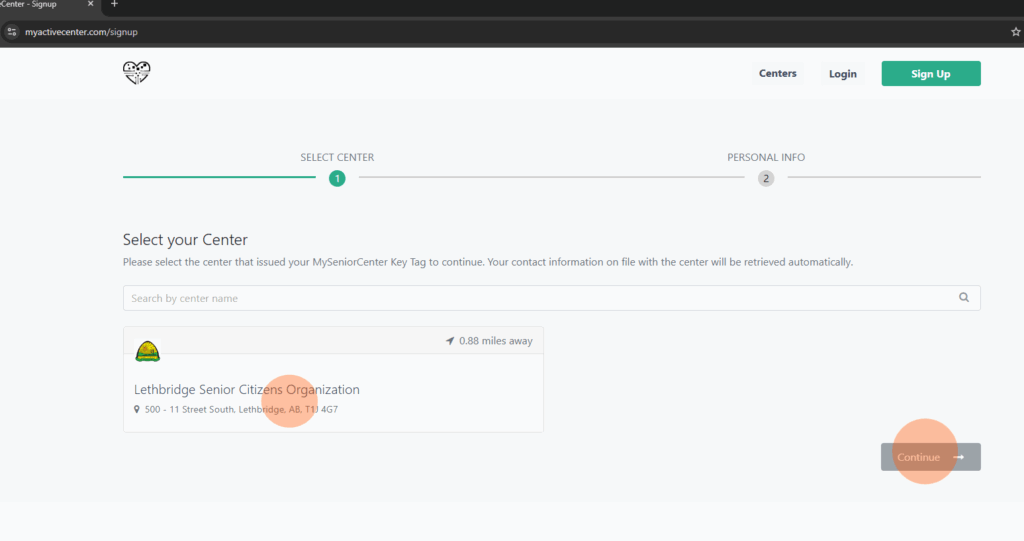Open a new browser tab
1024x541 pixels.
point(114,5)
